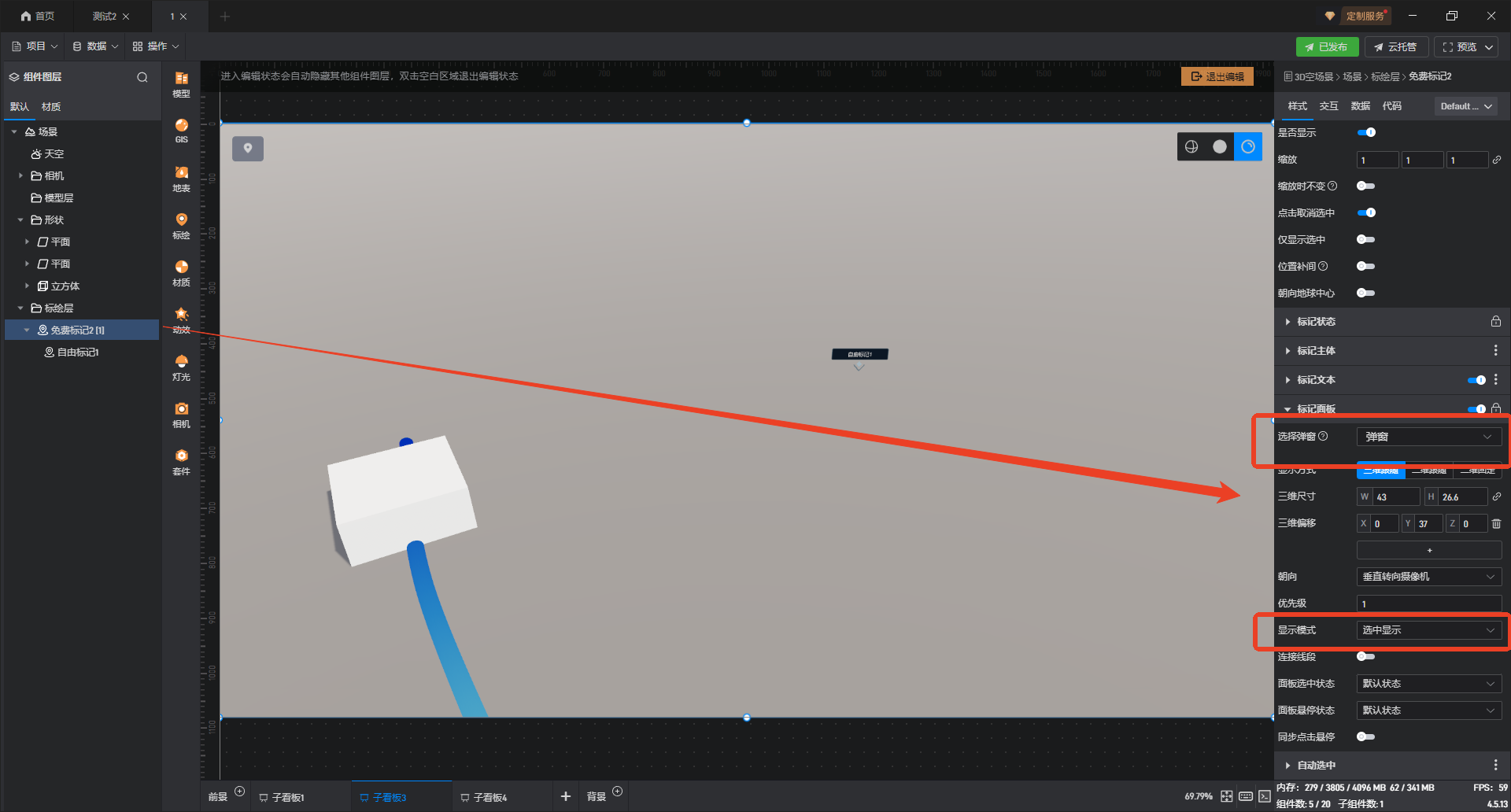Click the search icon in 组件图层 panel
Screen dimensions: 1511x812
coord(142,77)
